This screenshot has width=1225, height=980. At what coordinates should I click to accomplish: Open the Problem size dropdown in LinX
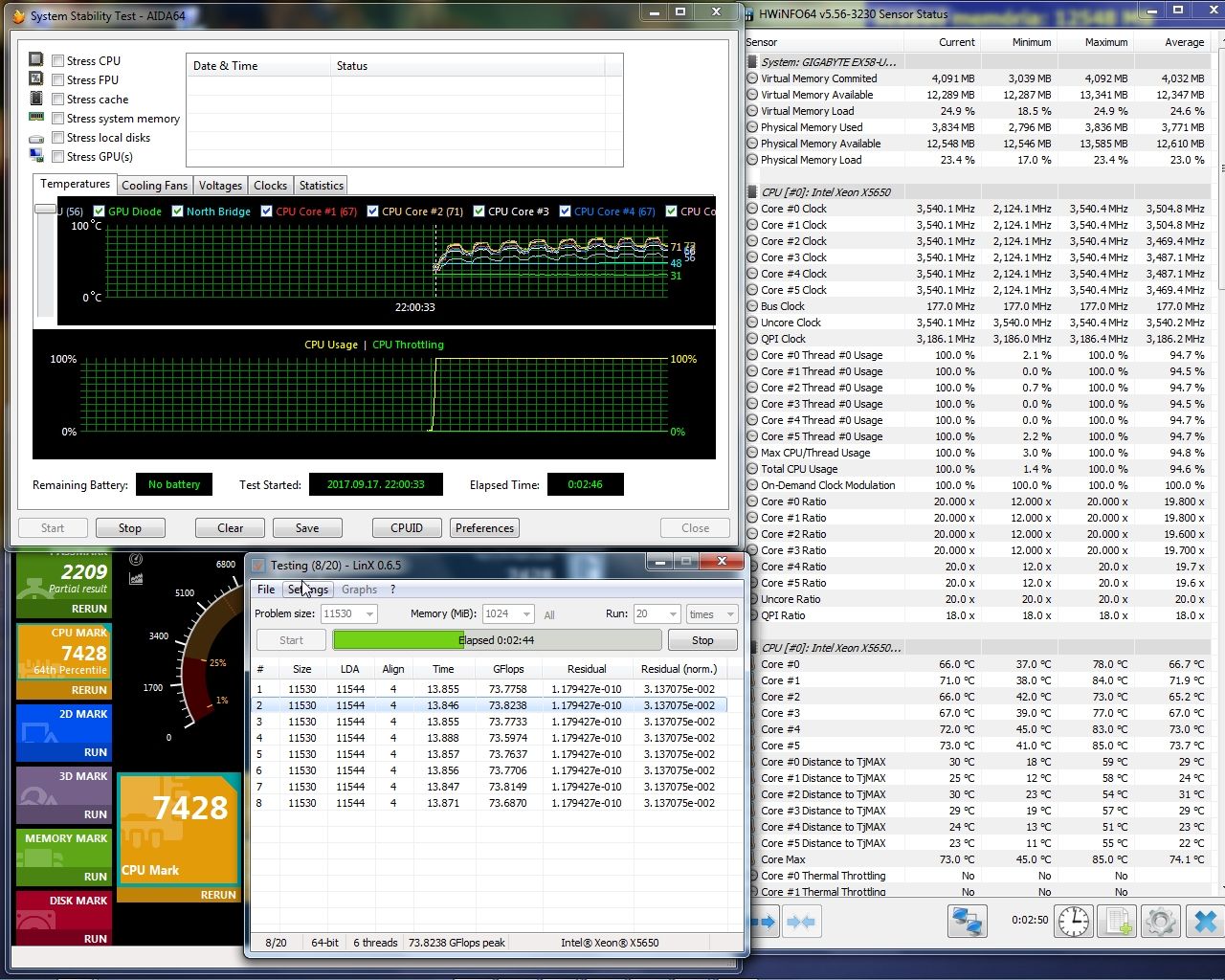pyautogui.click(x=348, y=613)
